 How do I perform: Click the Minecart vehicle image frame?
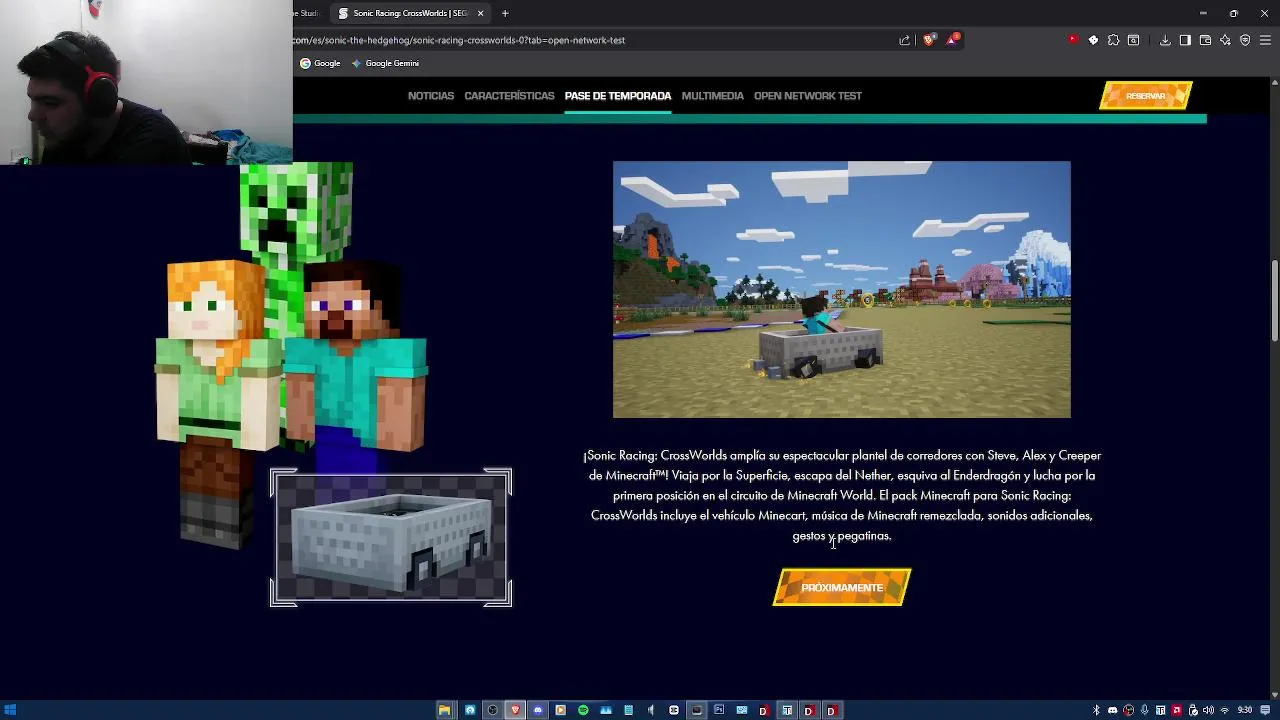point(391,538)
